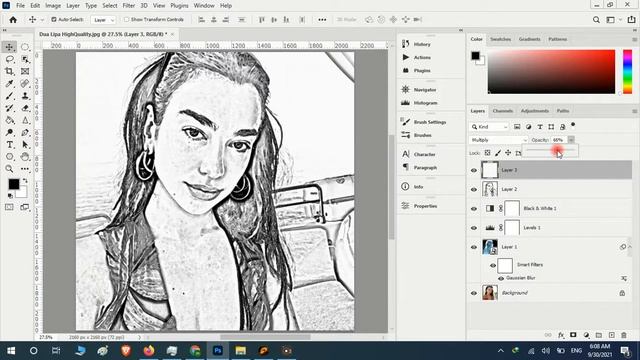The height and width of the screenshot is (360, 640).
Task: Create new layer with plus icon
Action: tap(611, 335)
